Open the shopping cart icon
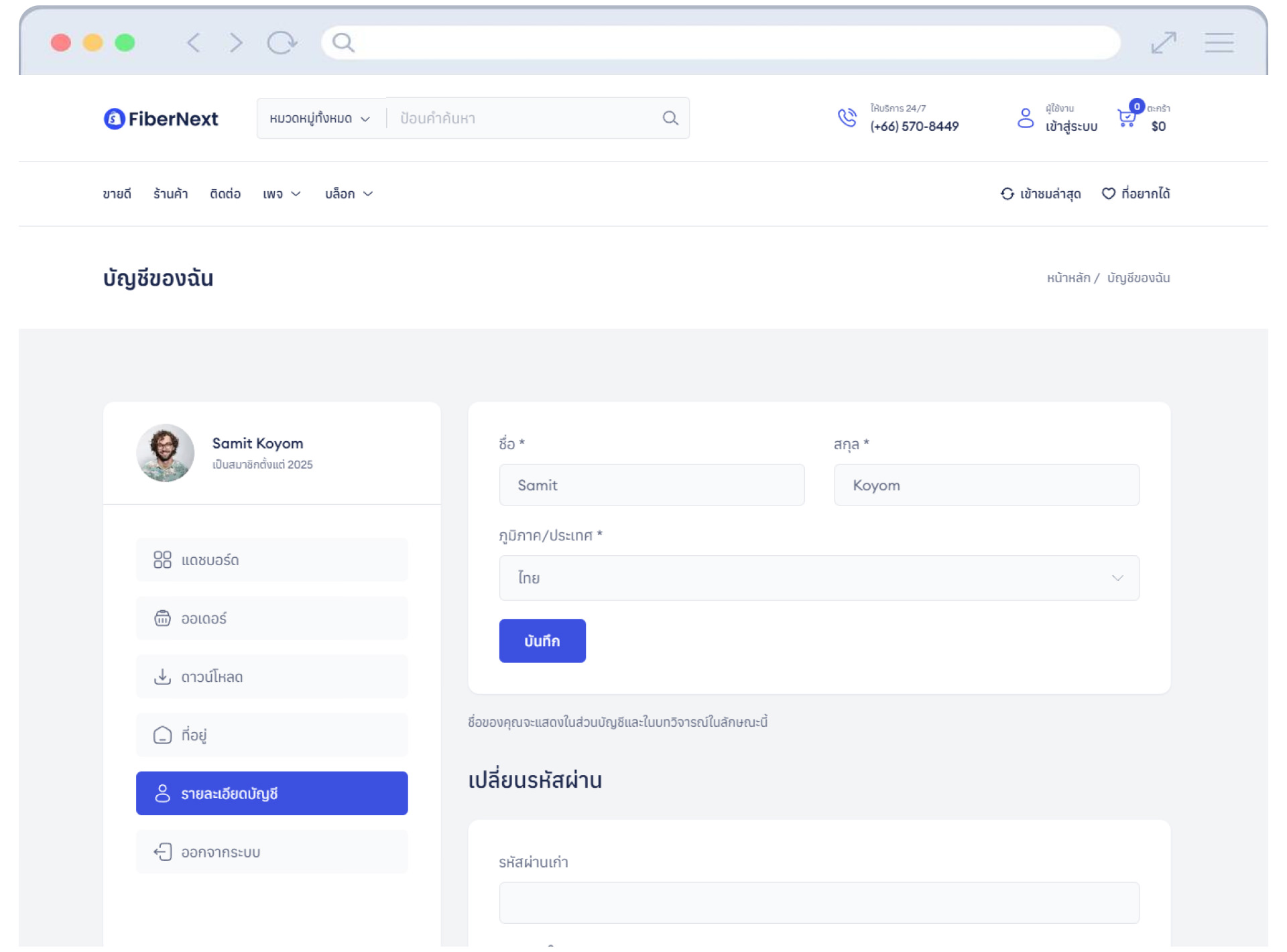 (x=1127, y=118)
